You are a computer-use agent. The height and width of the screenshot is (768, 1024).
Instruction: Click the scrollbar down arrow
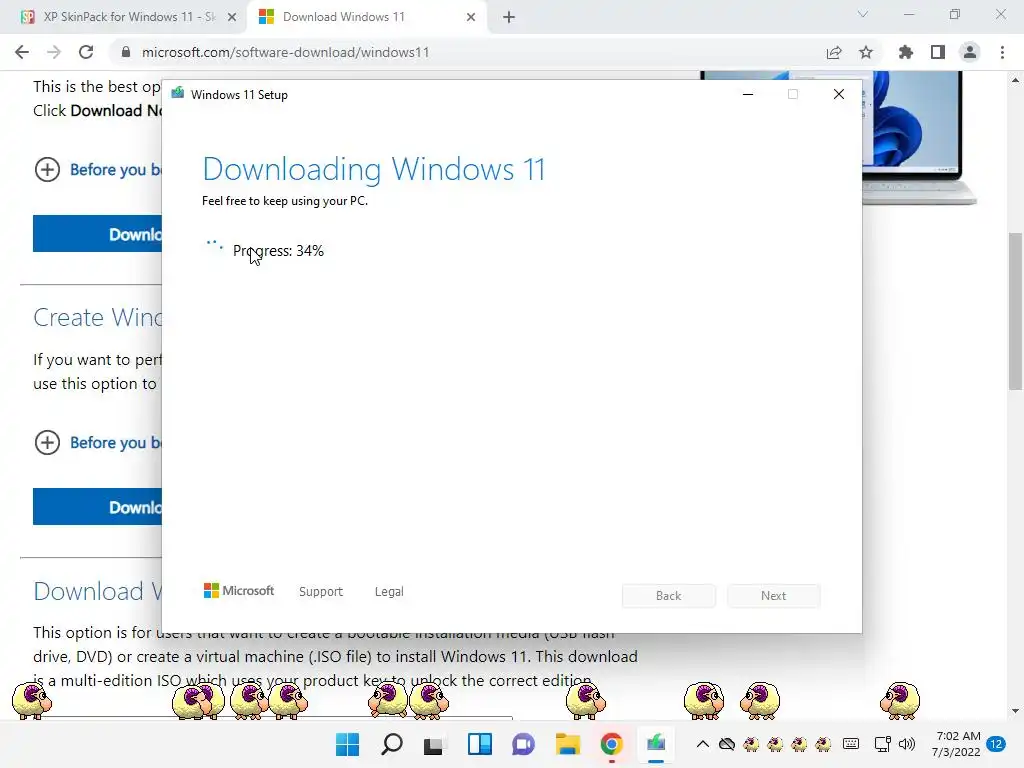[x=1016, y=711]
